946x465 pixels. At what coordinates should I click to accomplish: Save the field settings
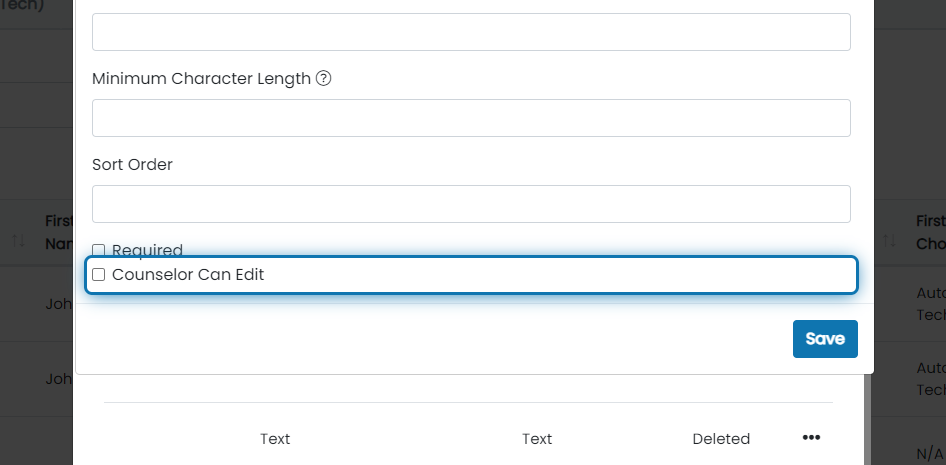pyautogui.click(x=825, y=339)
